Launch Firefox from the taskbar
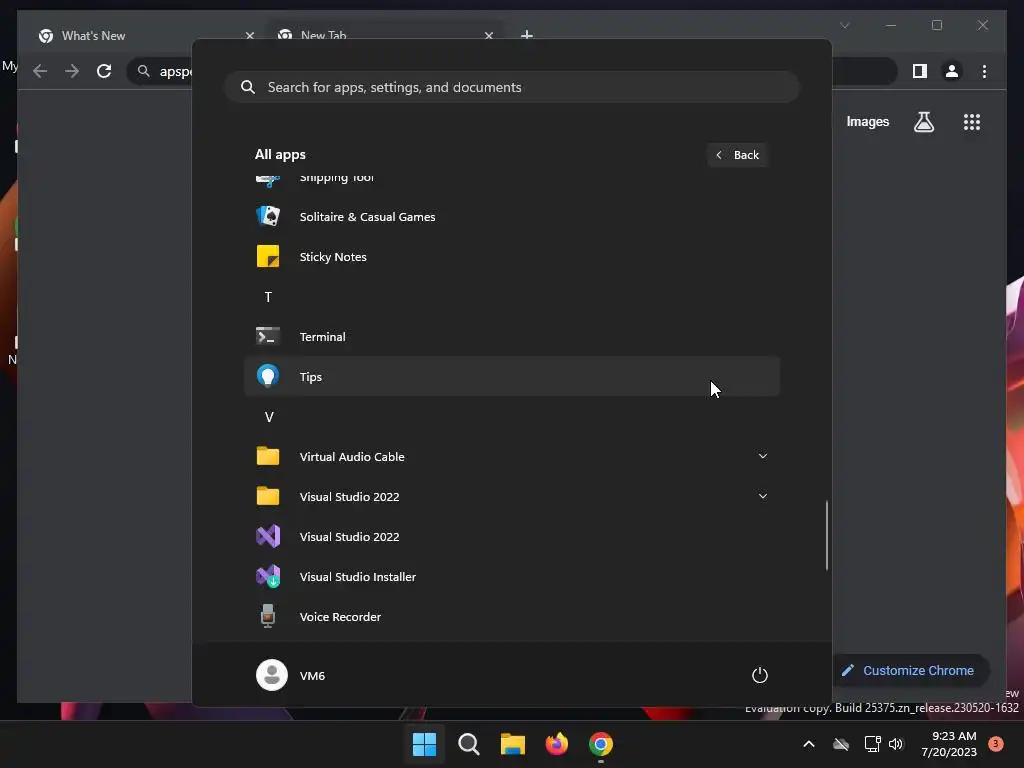 pos(556,744)
